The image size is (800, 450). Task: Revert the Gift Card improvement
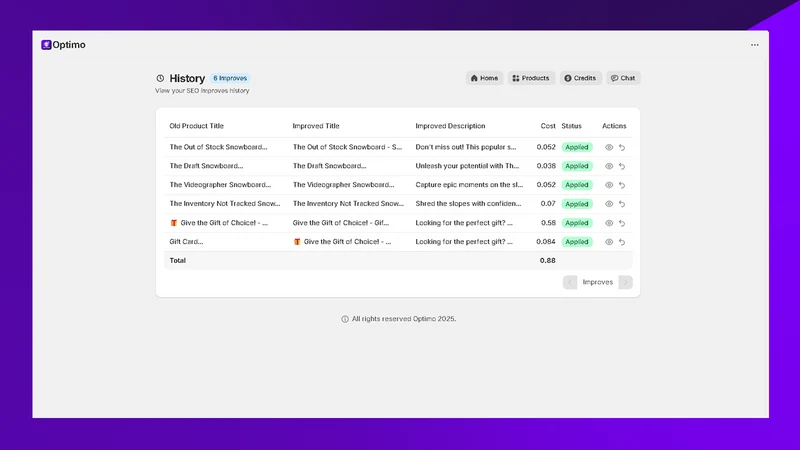622,242
